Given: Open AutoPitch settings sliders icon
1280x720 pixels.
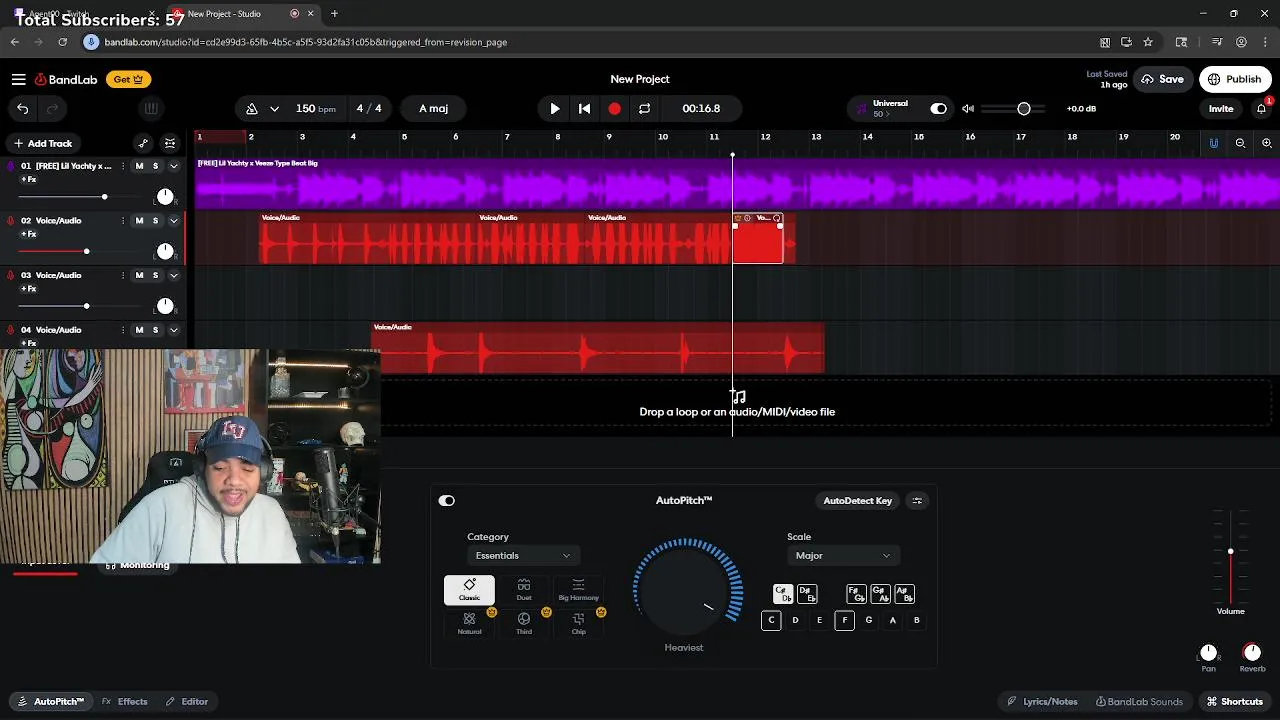Looking at the screenshot, I should [917, 500].
